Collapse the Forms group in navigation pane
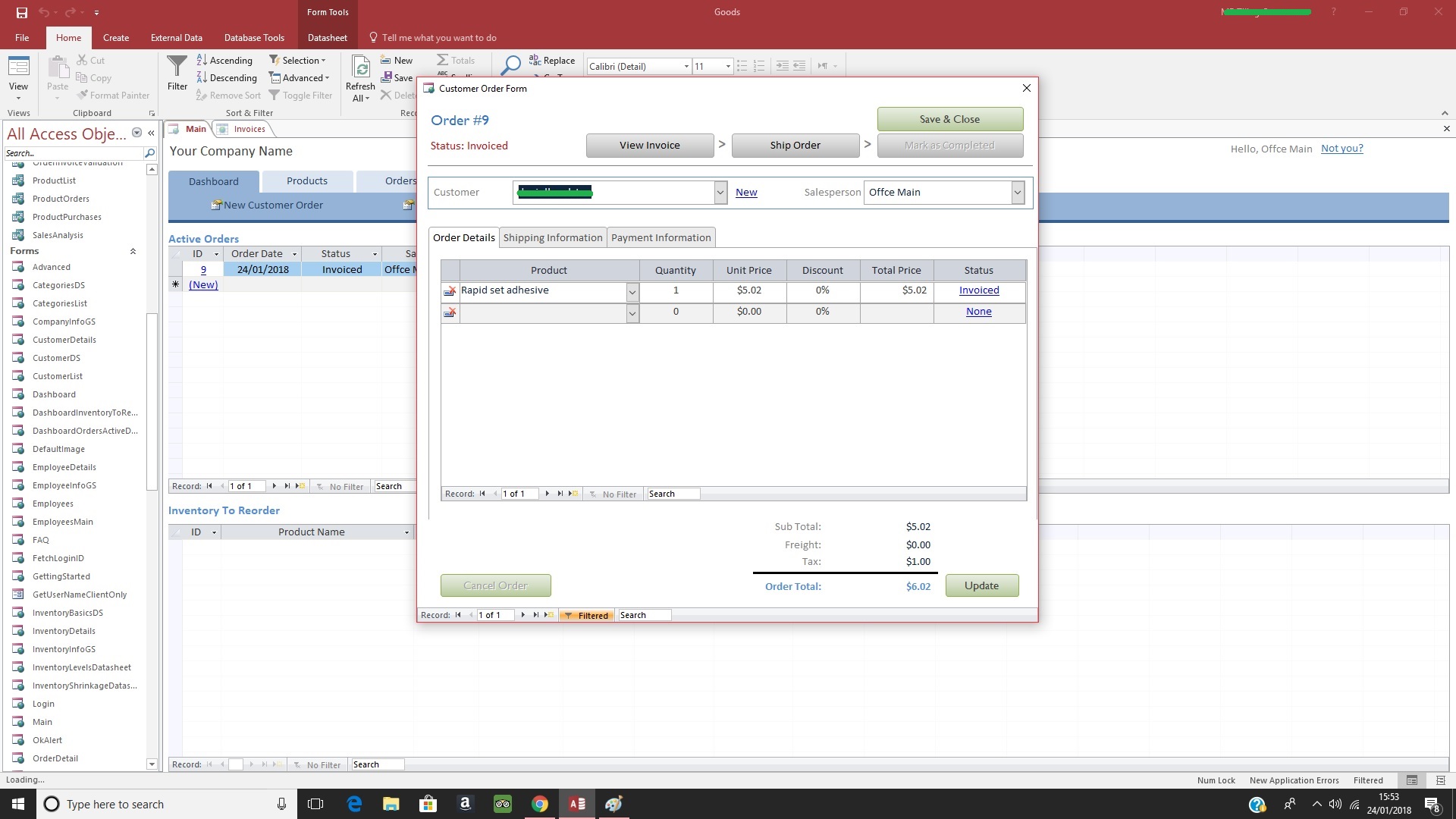The height and width of the screenshot is (819, 1456). [x=133, y=251]
